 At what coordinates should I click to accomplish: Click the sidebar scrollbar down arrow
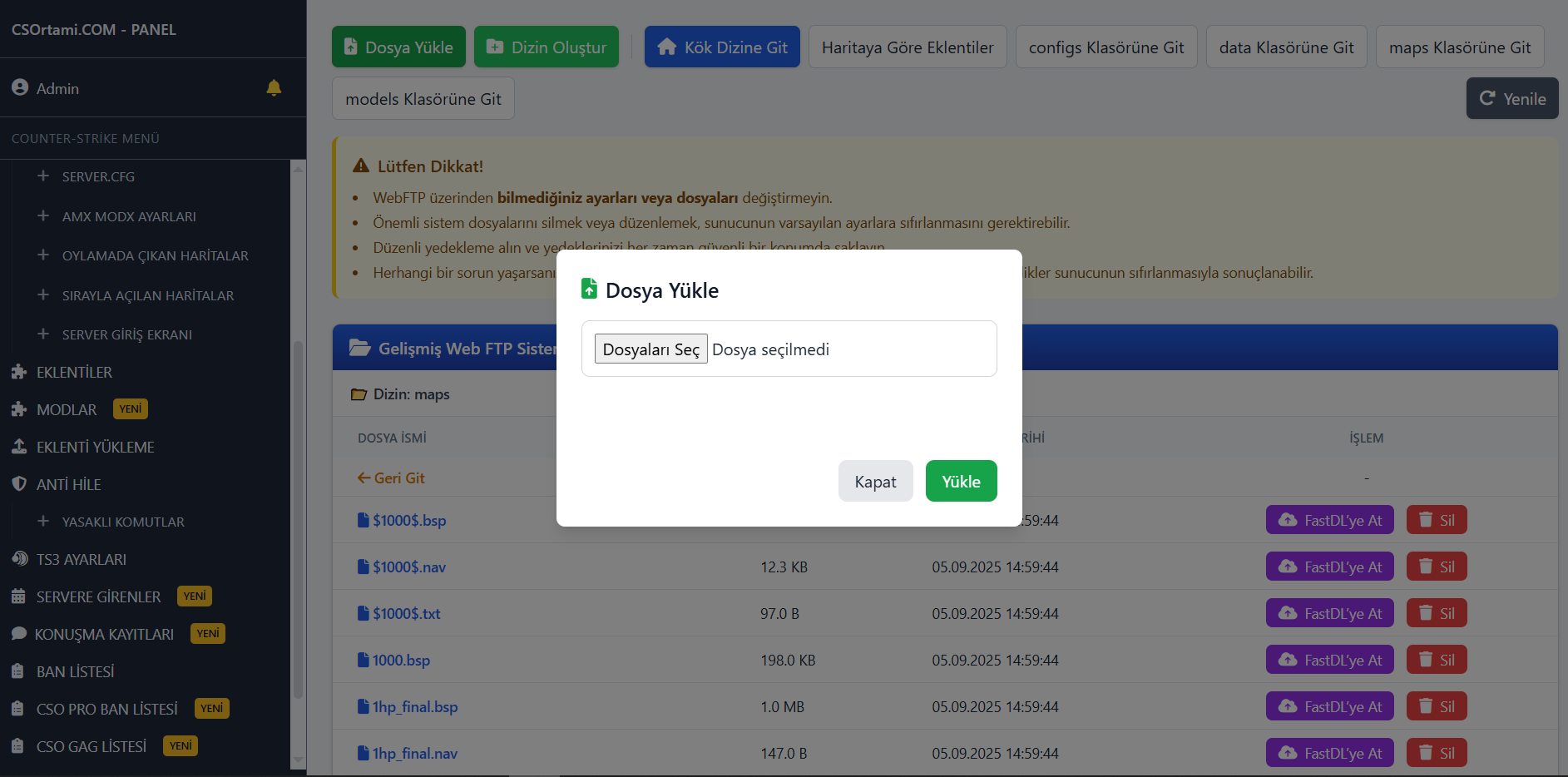298,760
